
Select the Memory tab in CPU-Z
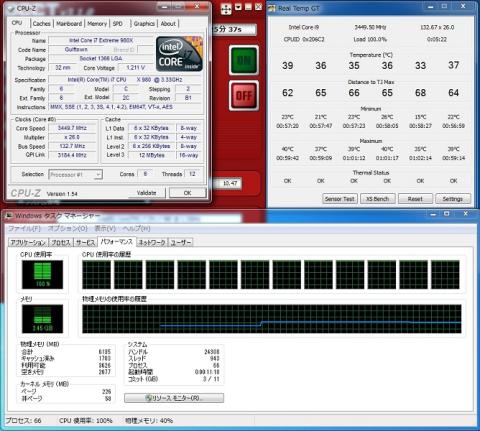(97, 24)
